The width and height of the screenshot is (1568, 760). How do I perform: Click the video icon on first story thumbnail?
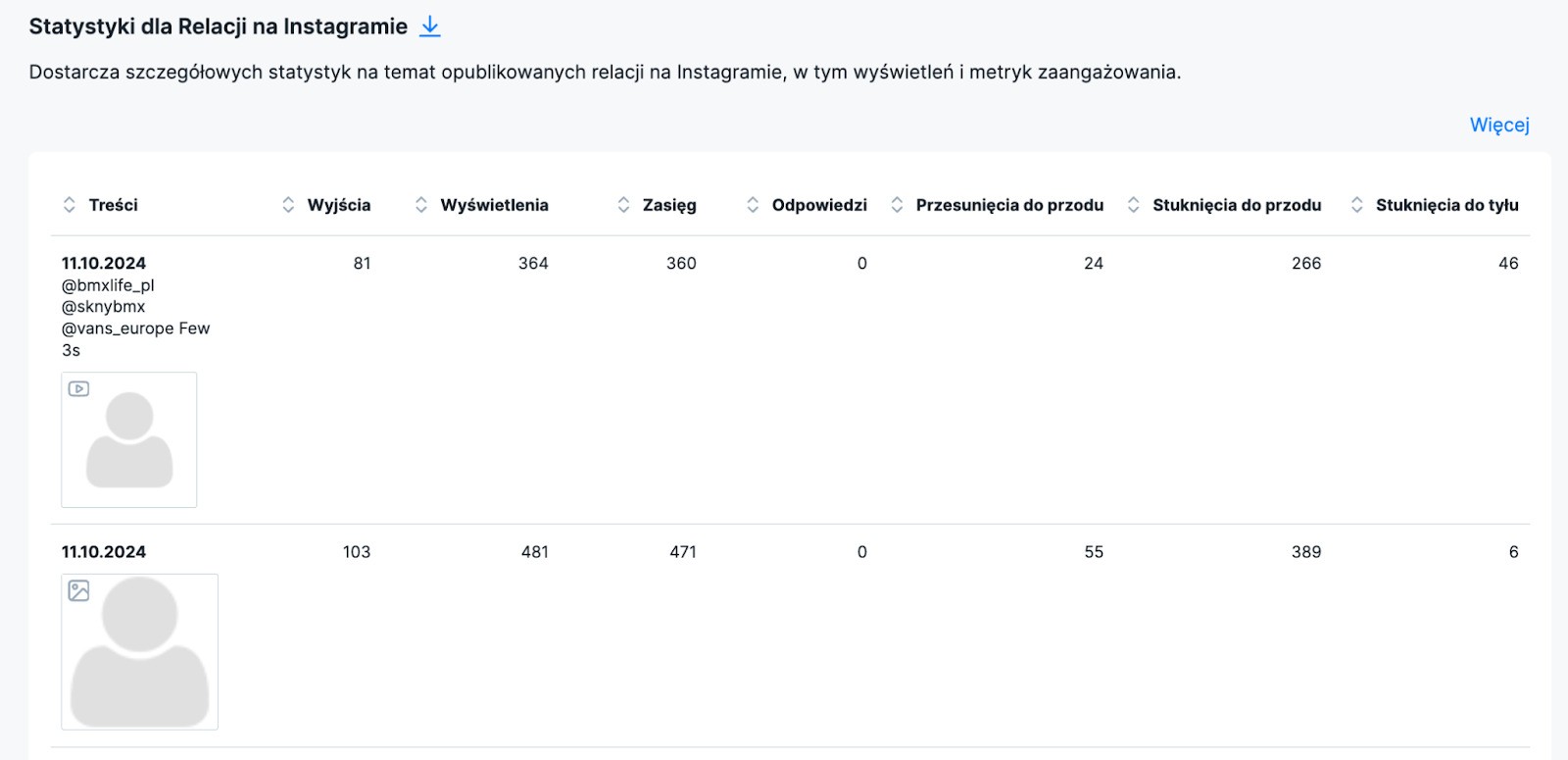tap(79, 389)
